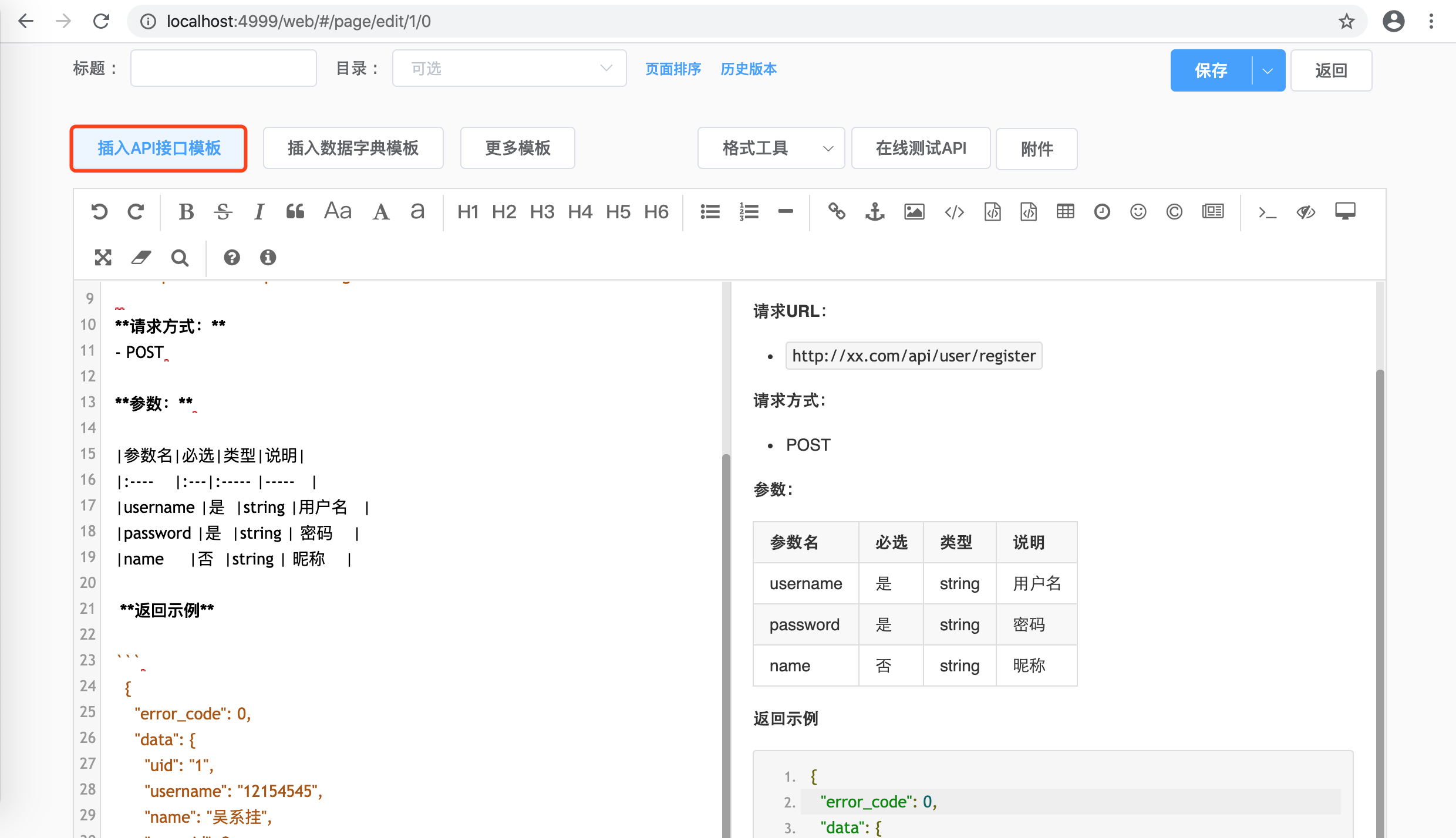1456x838 pixels.
Task: Bookmark this page with the star icon
Action: coord(1346,22)
